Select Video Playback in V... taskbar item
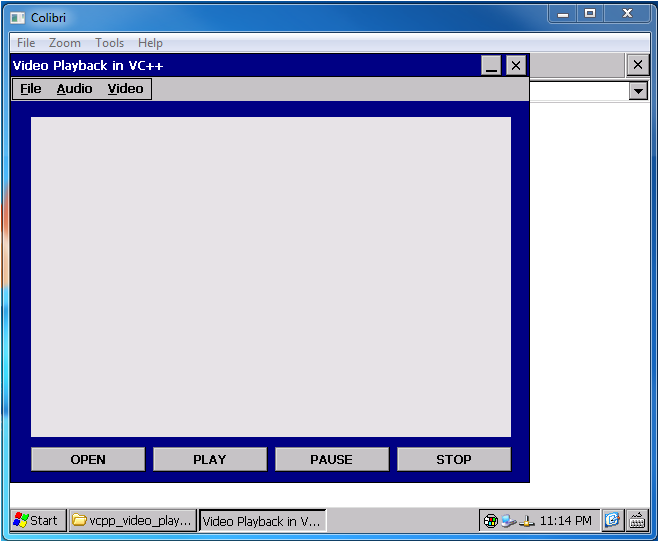Image resolution: width=659 pixels, height=542 pixels. point(262,521)
